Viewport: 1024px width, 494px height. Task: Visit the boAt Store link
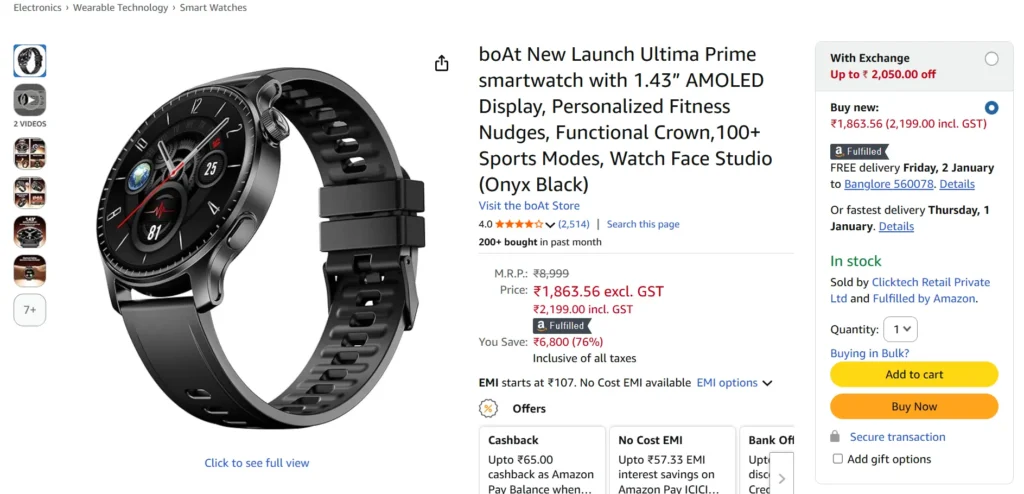pos(529,206)
